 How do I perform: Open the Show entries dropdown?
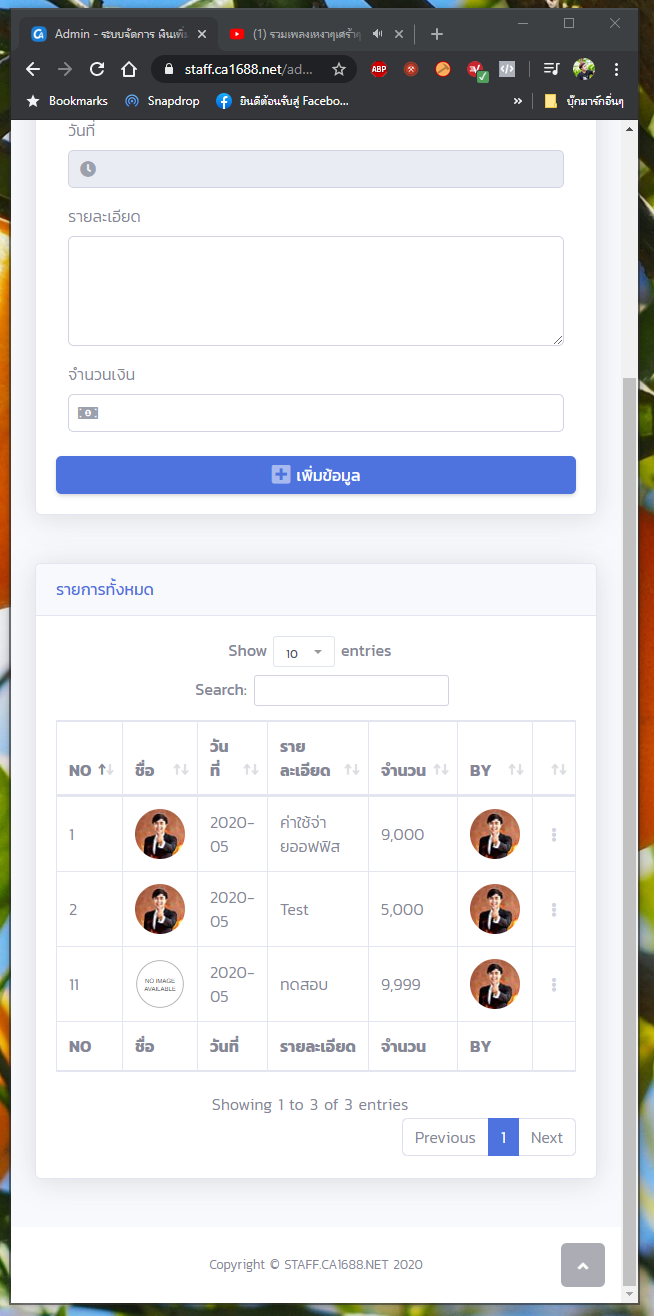[x=304, y=652]
